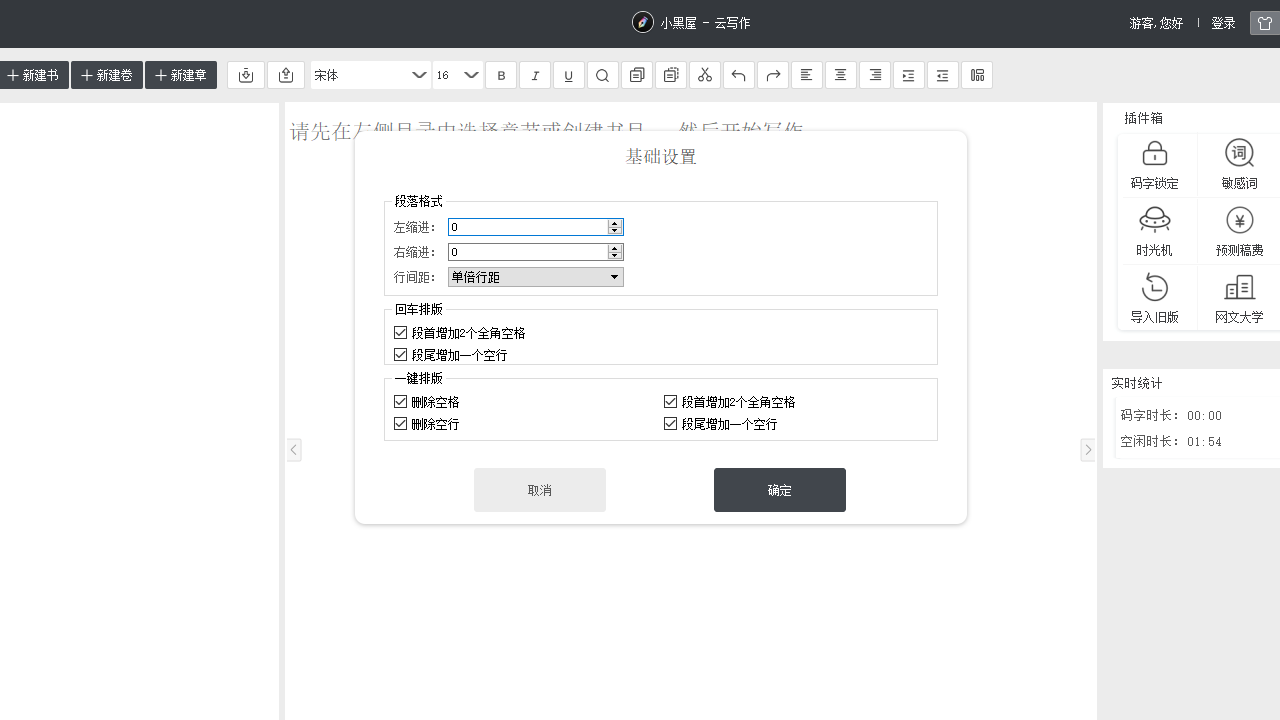Click the scissors cut icon
The width and height of the screenshot is (1280, 720).
[x=705, y=75]
